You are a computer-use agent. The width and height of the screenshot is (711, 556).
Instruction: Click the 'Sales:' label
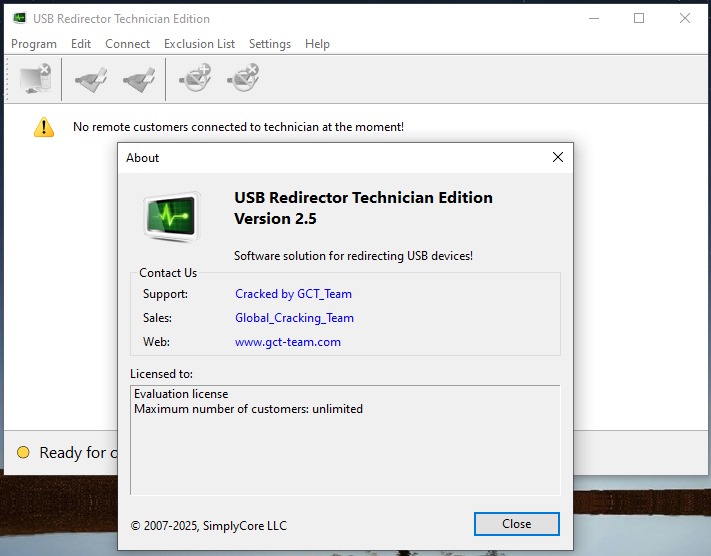[x=157, y=318]
